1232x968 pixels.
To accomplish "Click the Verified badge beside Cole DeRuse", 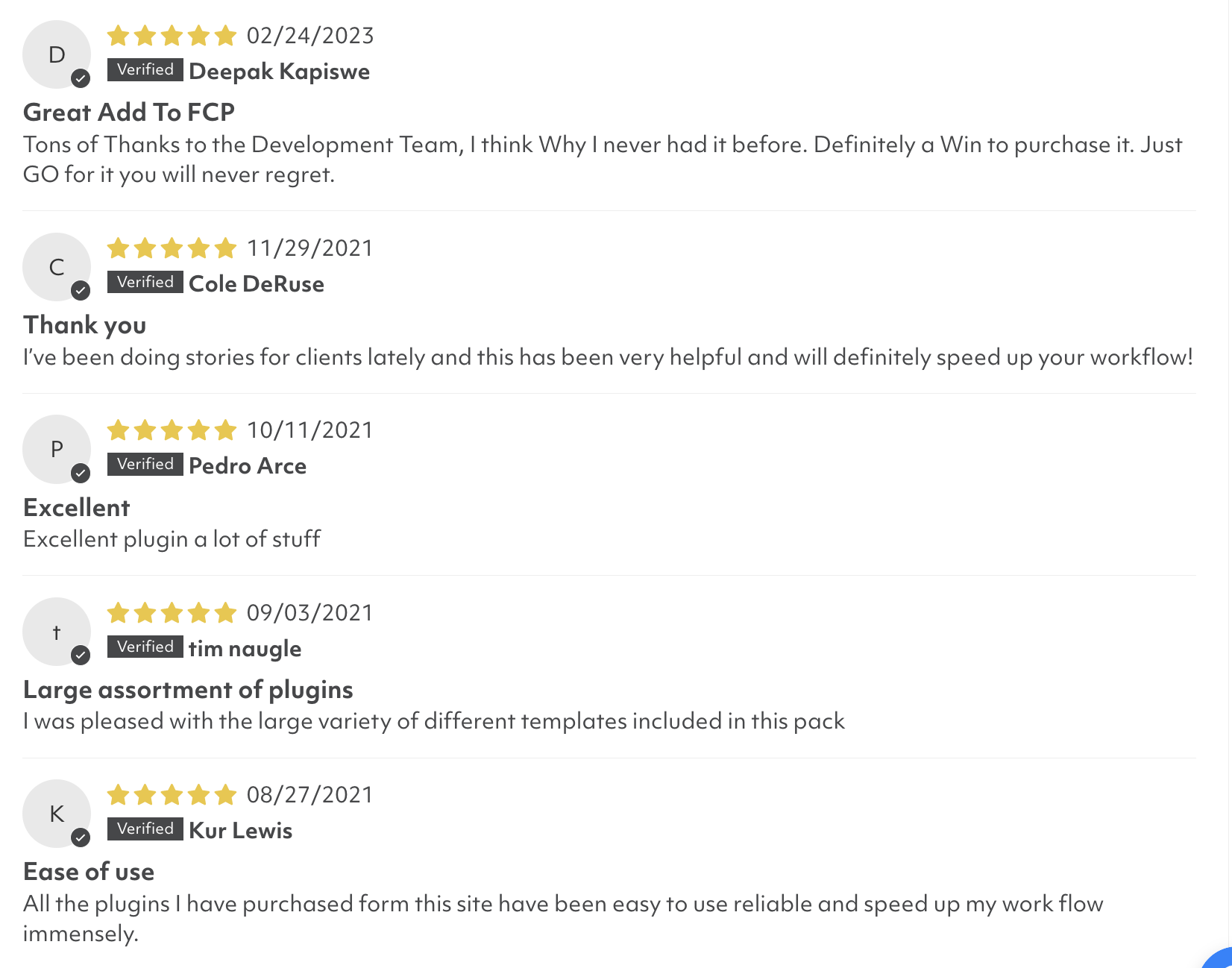I will point(145,282).
